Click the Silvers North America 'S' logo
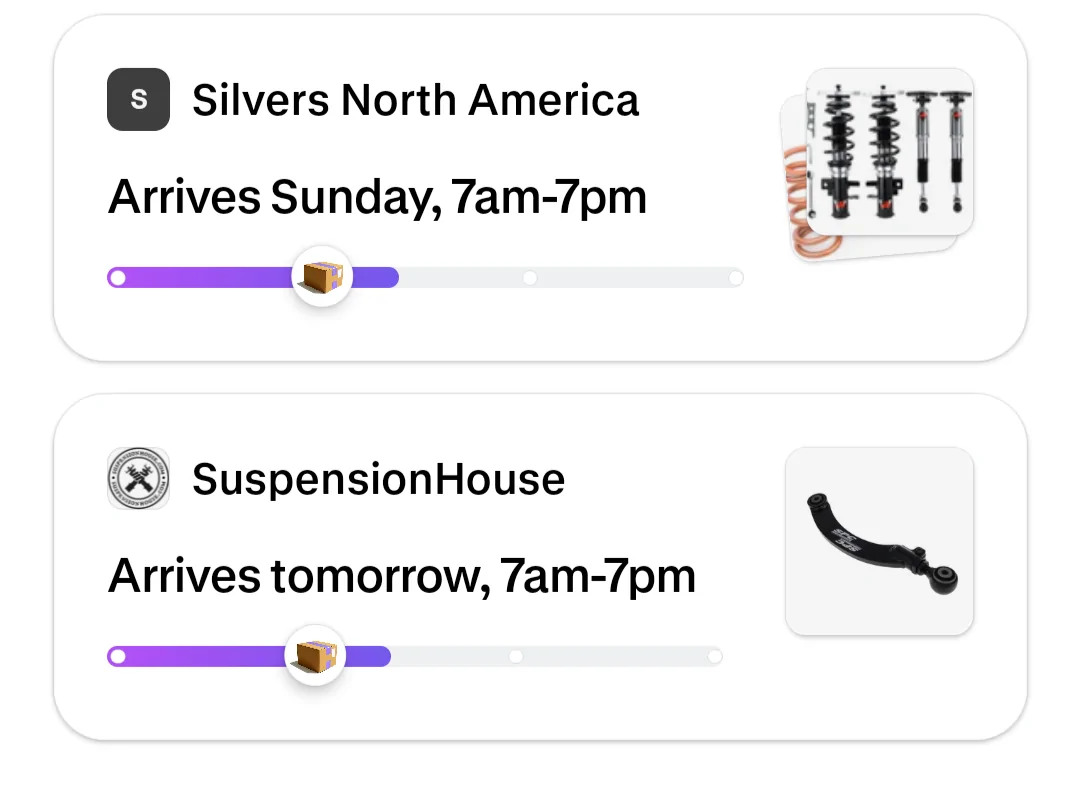Viewport: 1080px width, 791px height. tap(138, 99)
